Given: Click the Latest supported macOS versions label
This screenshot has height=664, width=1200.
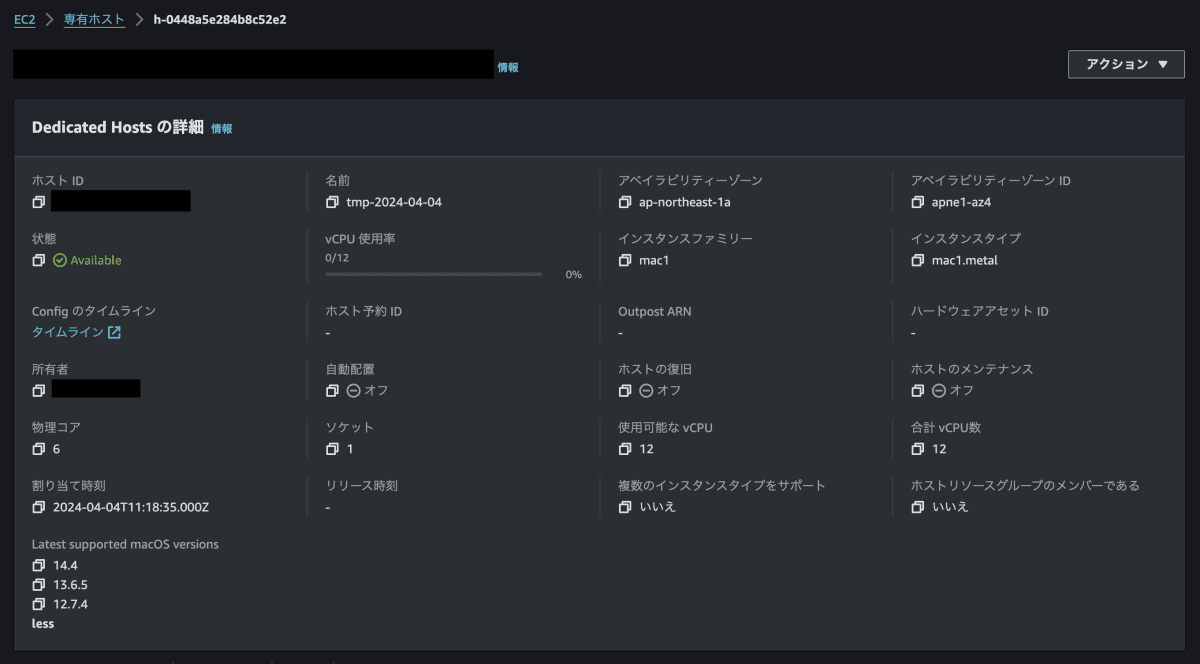Looking at the screenshot, I should click(x=125, y=545).
